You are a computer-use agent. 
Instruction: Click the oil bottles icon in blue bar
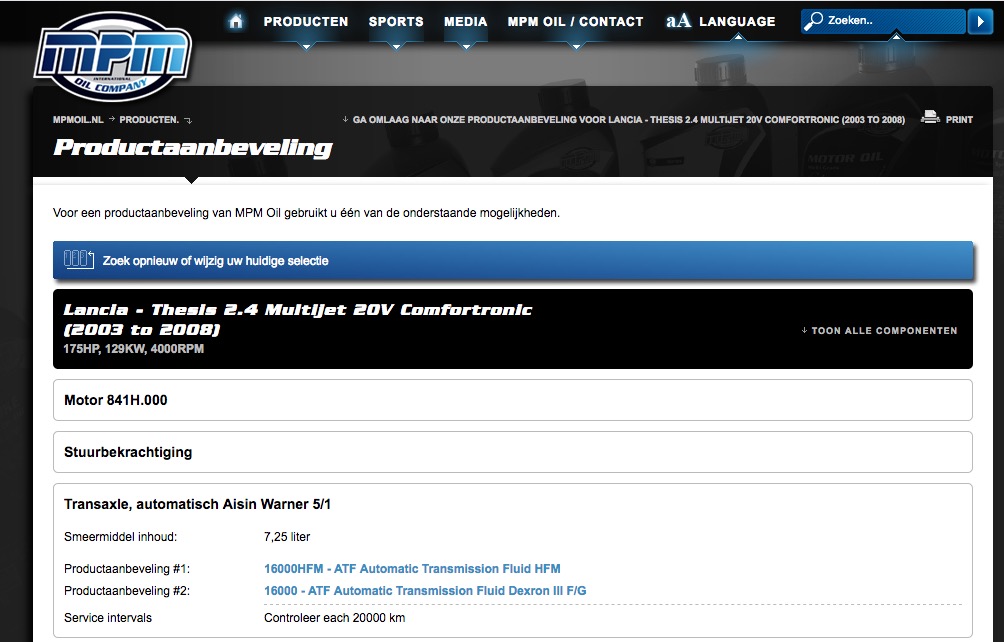[x=79, y=259]
